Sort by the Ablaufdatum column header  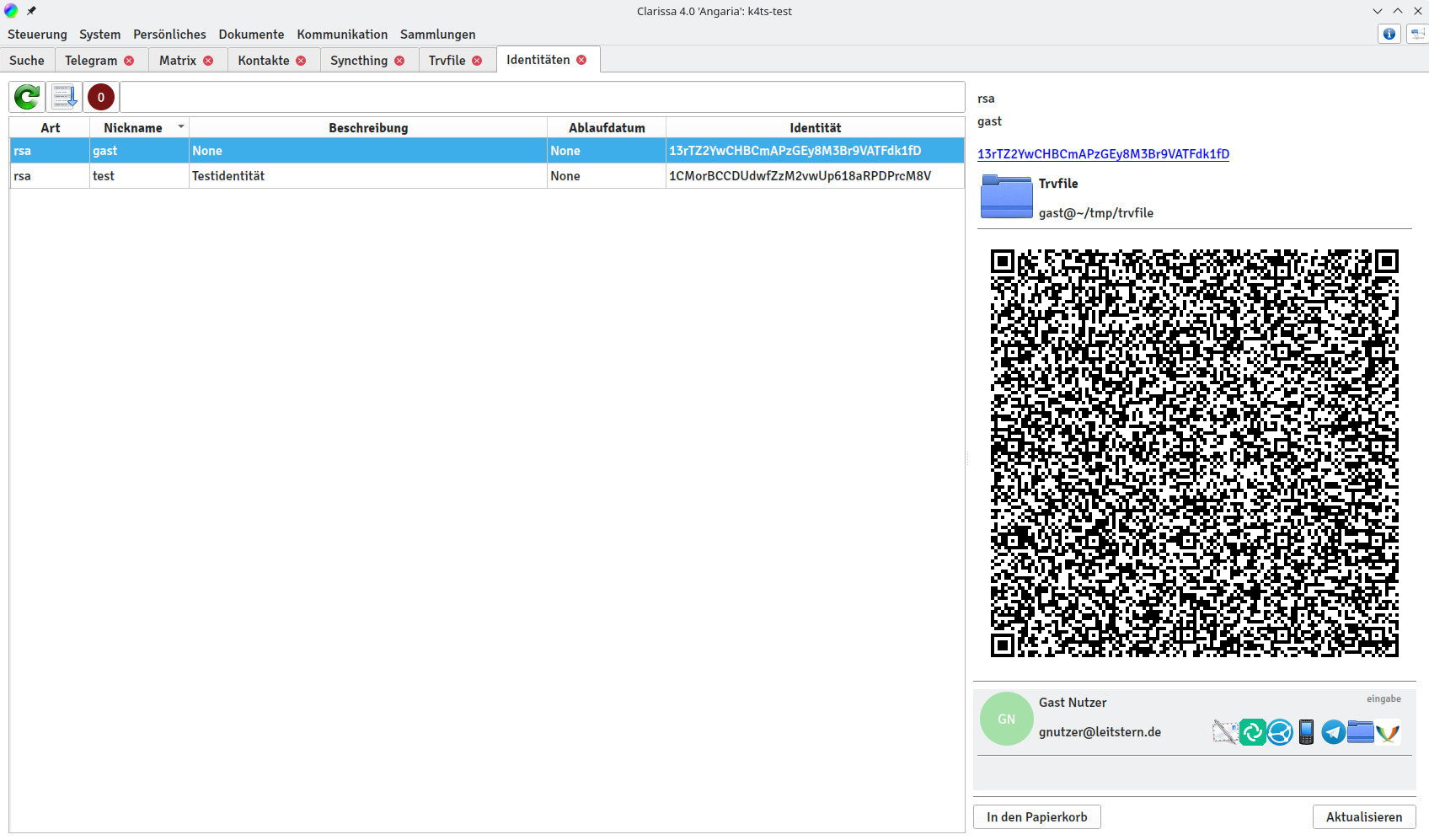click(x=607, y=128)
